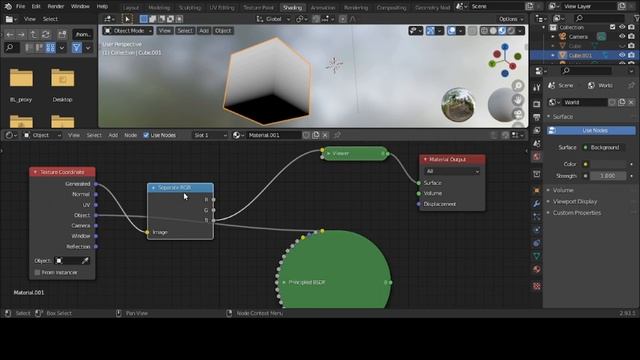Open Material Output target dropdown showing All
This screenshot has width=640, height=360.
452,171
